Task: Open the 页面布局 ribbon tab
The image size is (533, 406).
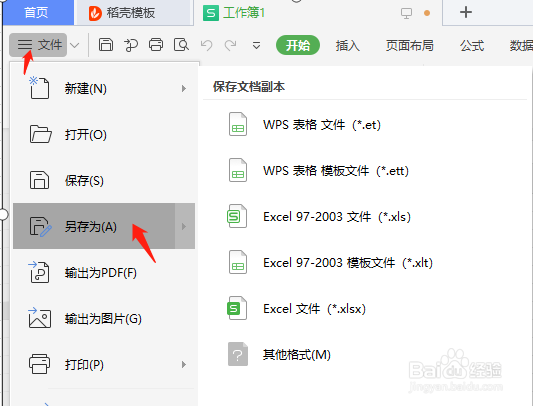Action: (409, 45)
